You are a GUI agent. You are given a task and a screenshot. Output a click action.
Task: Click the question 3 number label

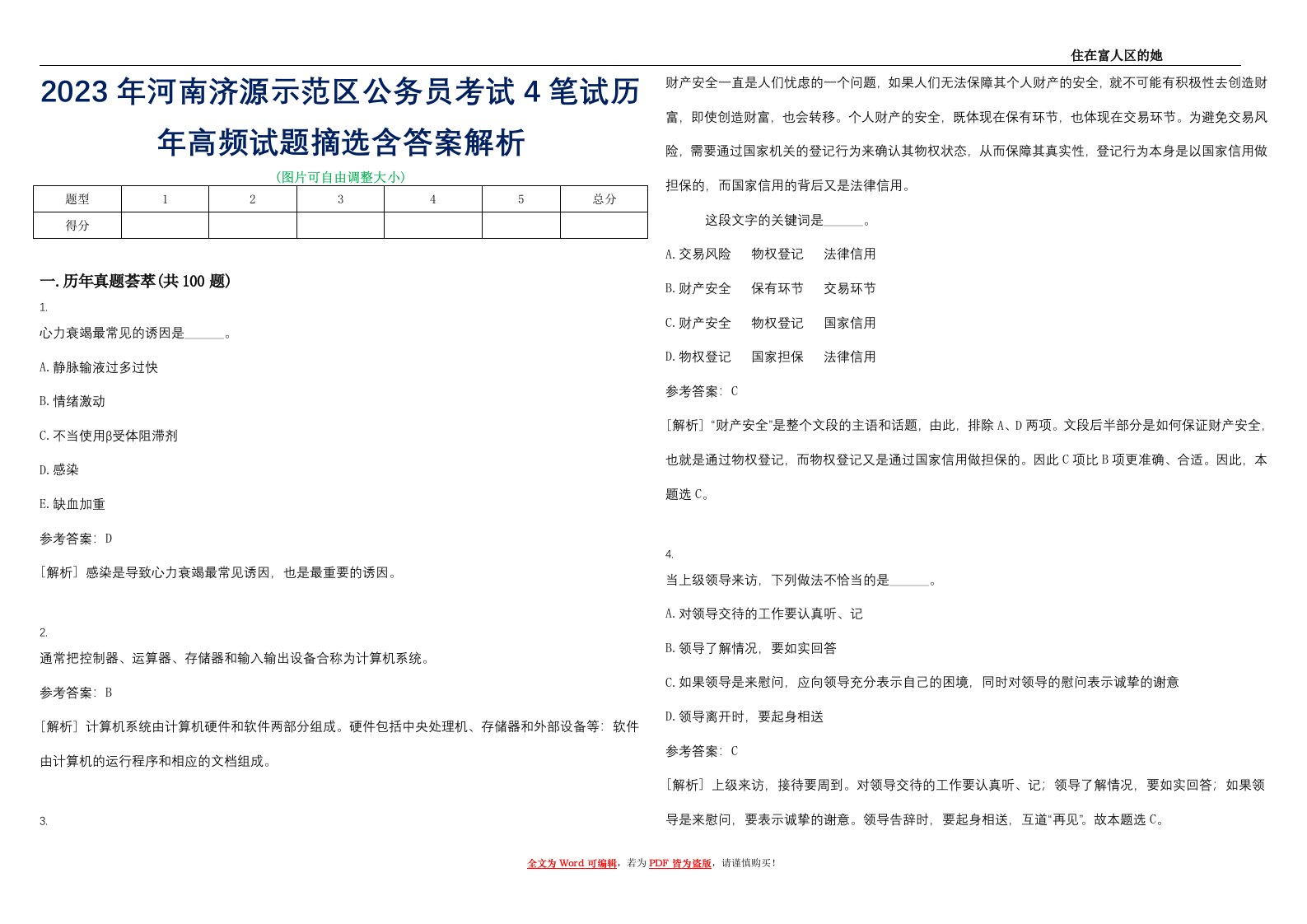pyautogui.click(x=44, y=821)
